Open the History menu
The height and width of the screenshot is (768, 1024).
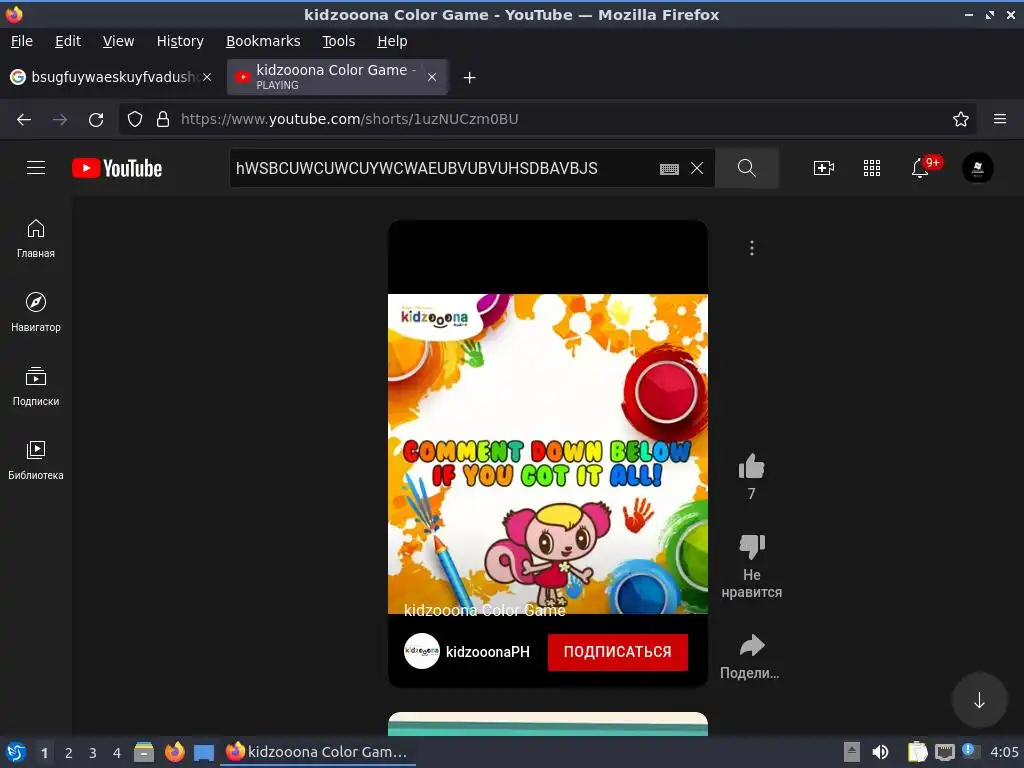[180, 41]
